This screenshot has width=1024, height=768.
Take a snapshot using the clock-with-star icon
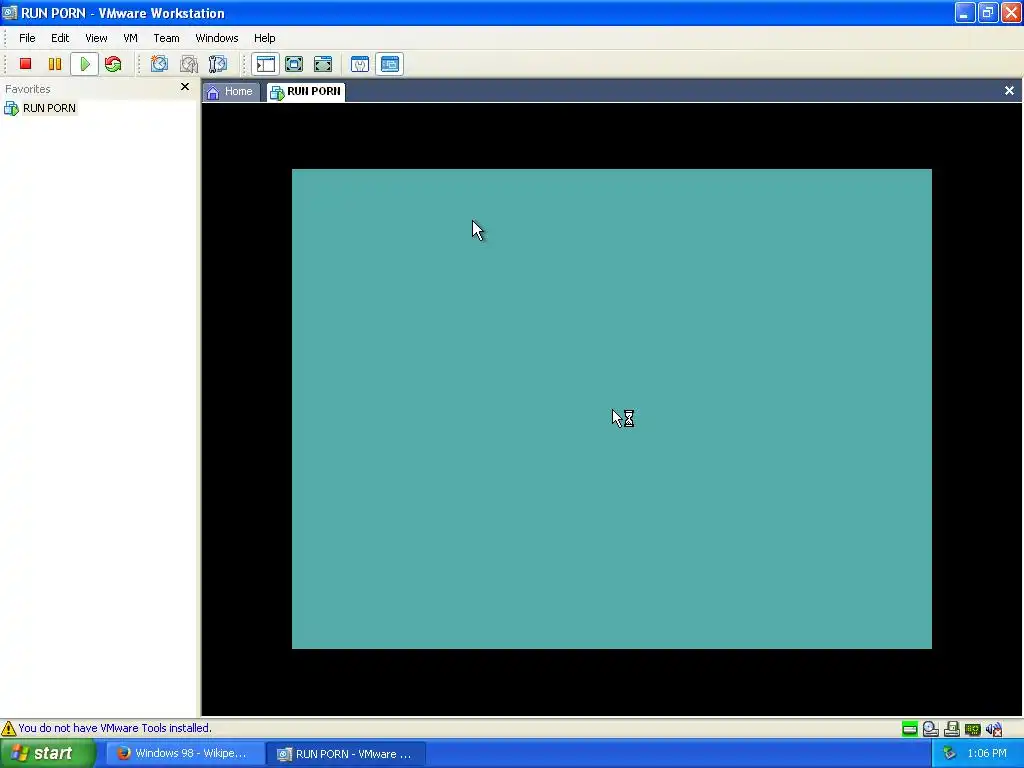(159, 63)
